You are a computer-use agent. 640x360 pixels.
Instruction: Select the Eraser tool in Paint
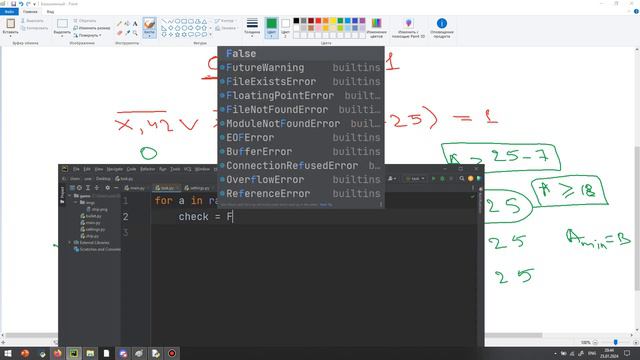point(119,33)
